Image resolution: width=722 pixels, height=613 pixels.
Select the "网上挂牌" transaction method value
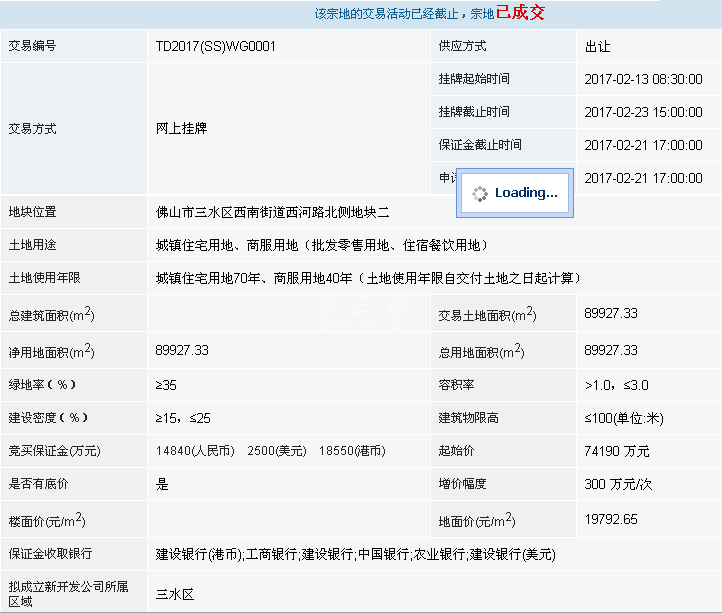tap(182, 129)
